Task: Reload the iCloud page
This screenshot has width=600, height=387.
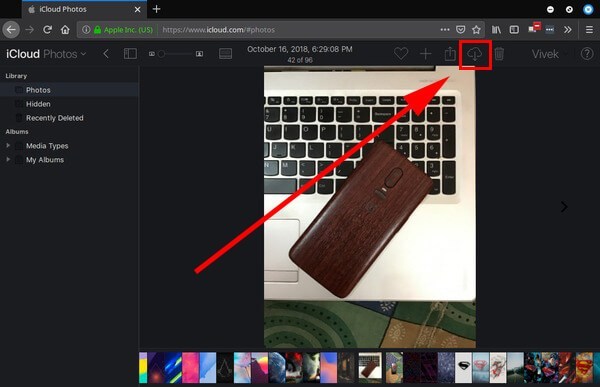Action: point(47,29)
